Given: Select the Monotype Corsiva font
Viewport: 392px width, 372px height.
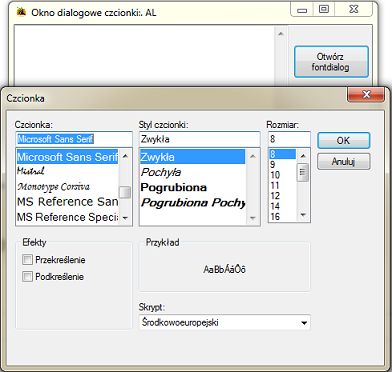Looking at the screenshot, I should pos(68,187).
